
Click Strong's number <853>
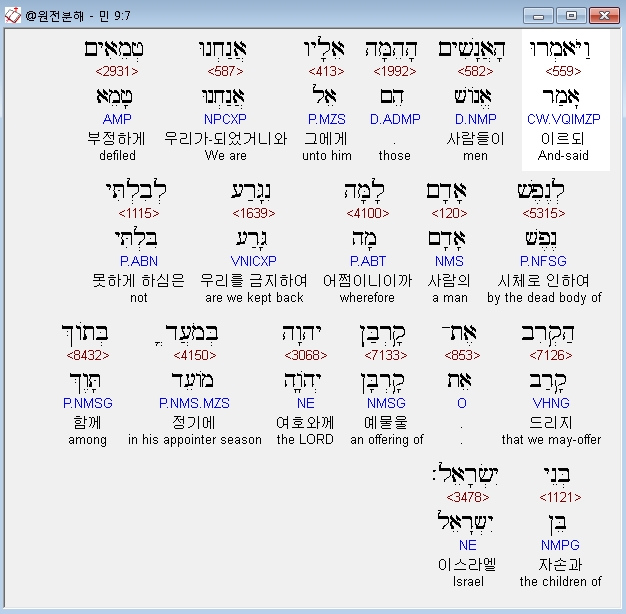[x=462, y=355]
